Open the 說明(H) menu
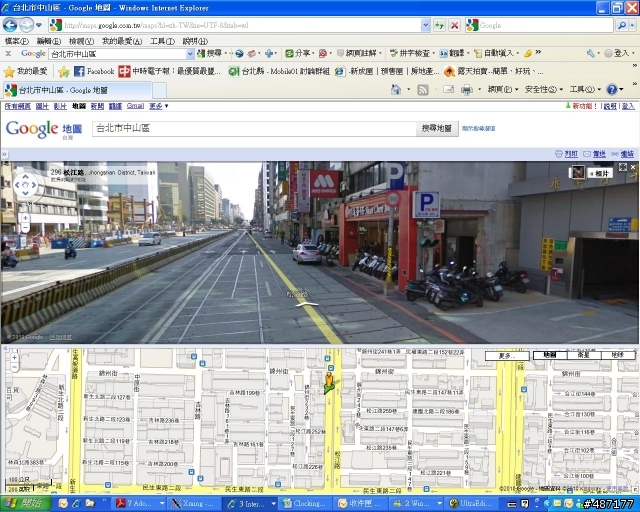The image size is (640, 512). click(x=195, y=41)
